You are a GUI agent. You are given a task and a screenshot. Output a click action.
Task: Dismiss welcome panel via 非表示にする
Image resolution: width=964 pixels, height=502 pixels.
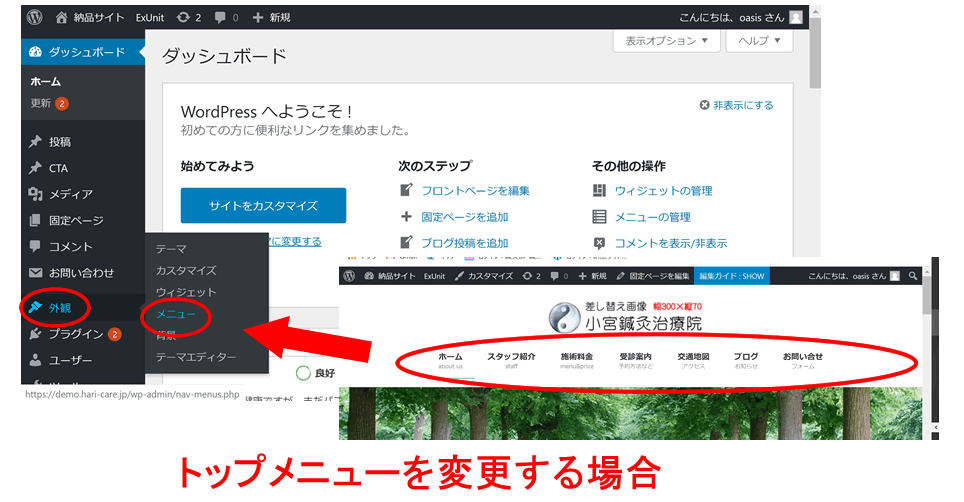coord(737,105)
